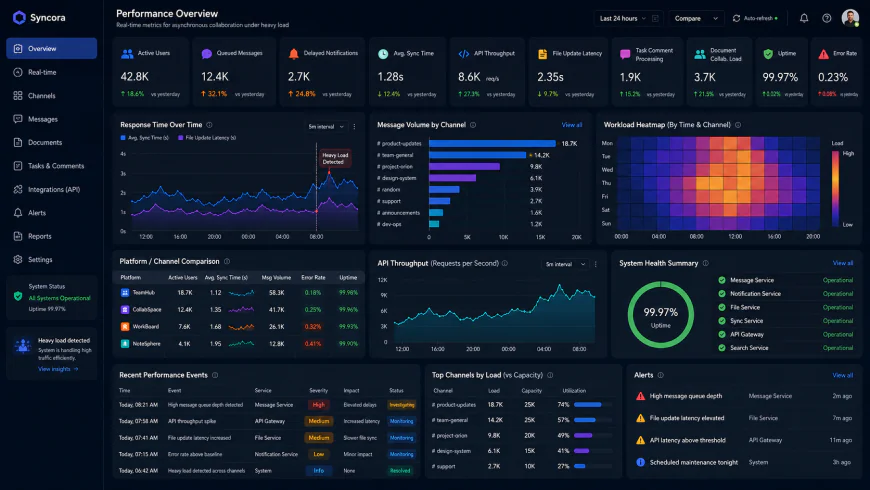This screenshot has width=870, height=490.
Task: Click the Uptime shield icon
Action: coord(768,54)
